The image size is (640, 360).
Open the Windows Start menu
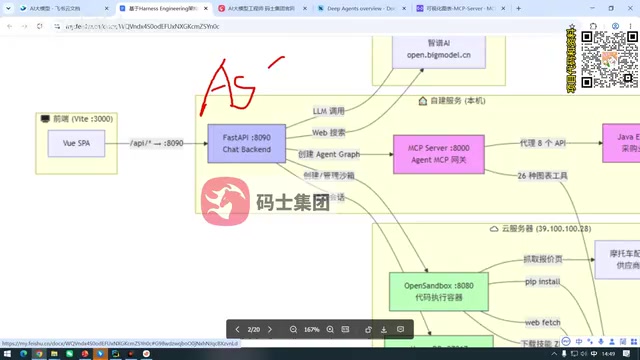tap(7, 353)
